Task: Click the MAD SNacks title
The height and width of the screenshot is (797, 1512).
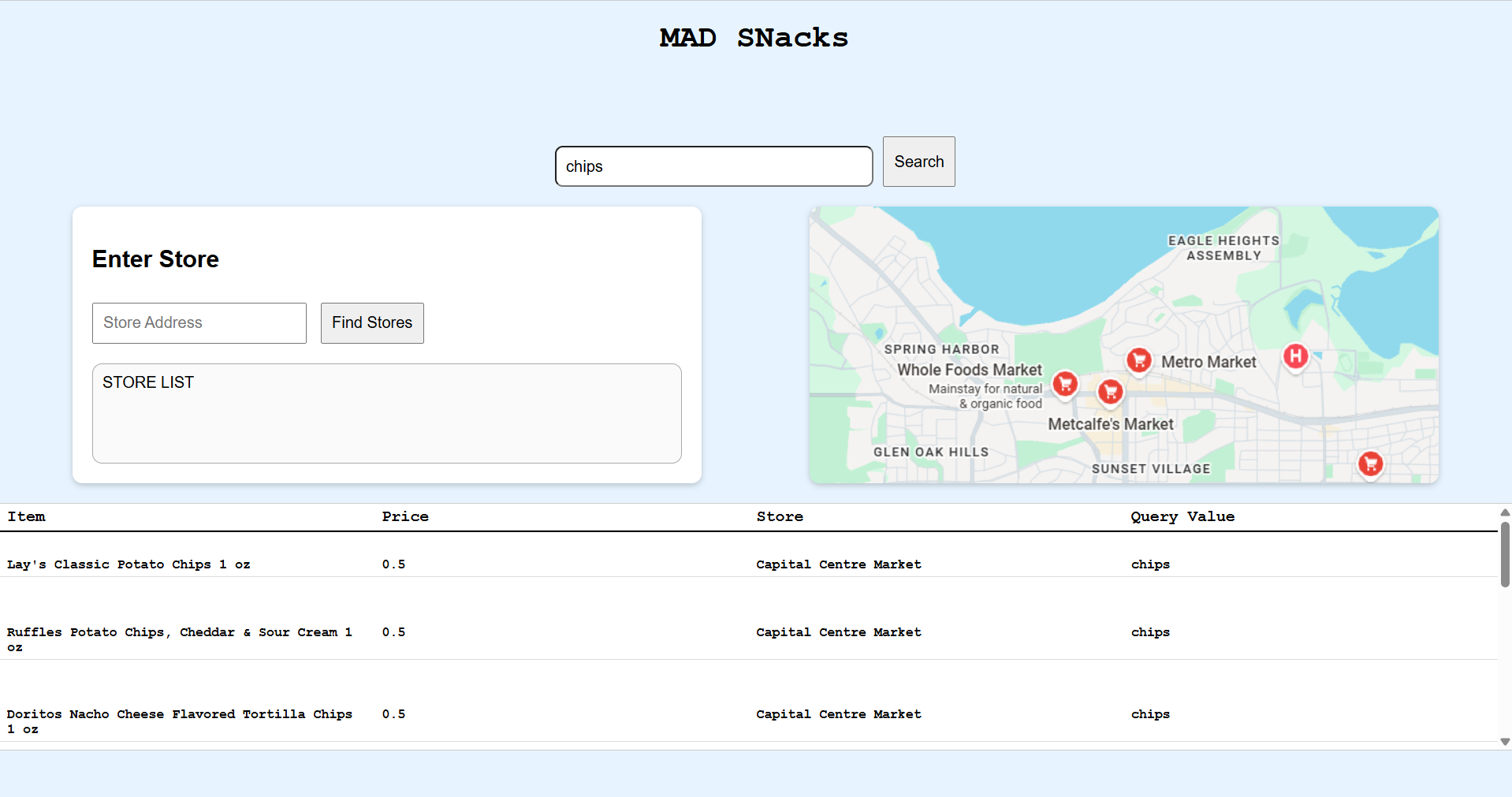Action: click(754, 38)
